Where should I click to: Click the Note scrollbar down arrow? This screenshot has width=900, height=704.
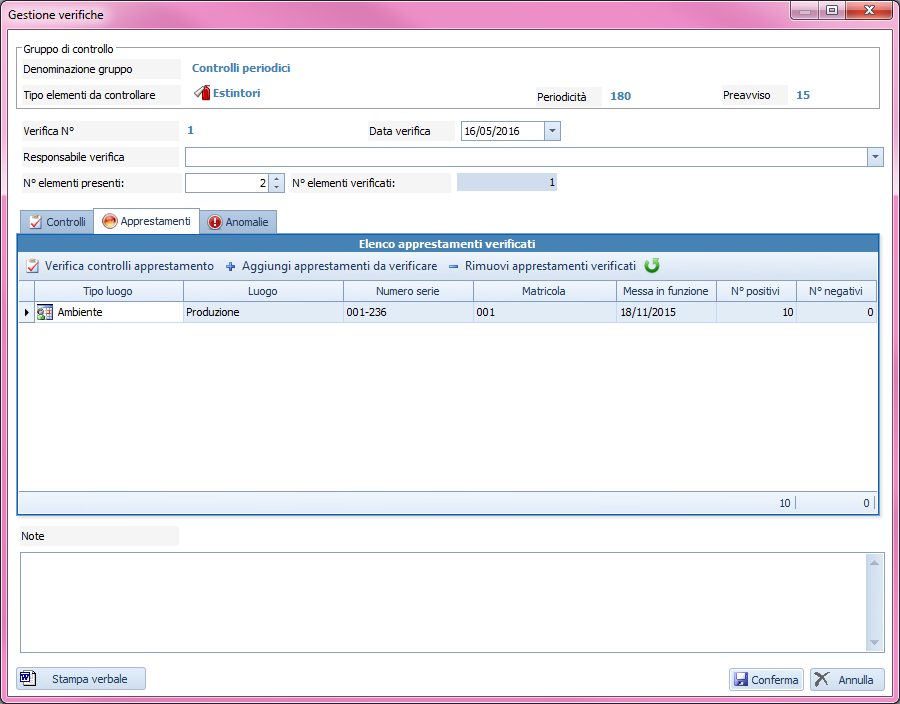coord(875,643)
